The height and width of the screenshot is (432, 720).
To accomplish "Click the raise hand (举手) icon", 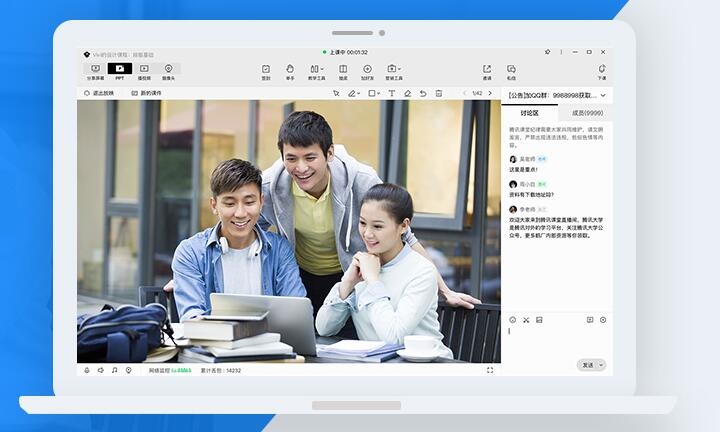I will (290, 71).
